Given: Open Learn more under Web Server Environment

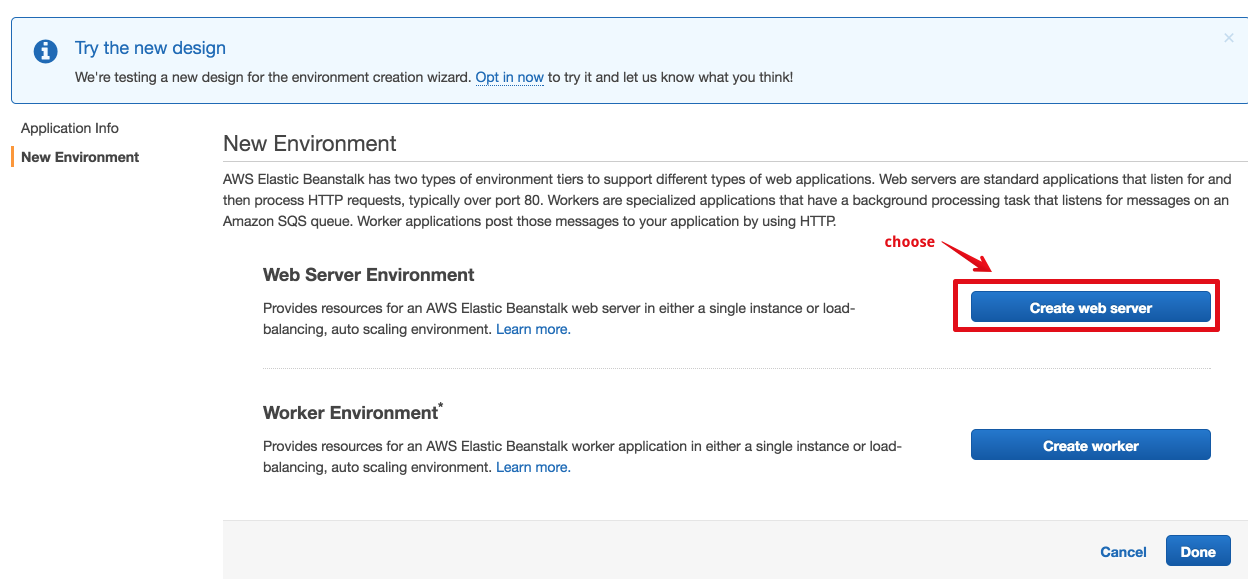Looking at the screenshot, I should [533, 329].
